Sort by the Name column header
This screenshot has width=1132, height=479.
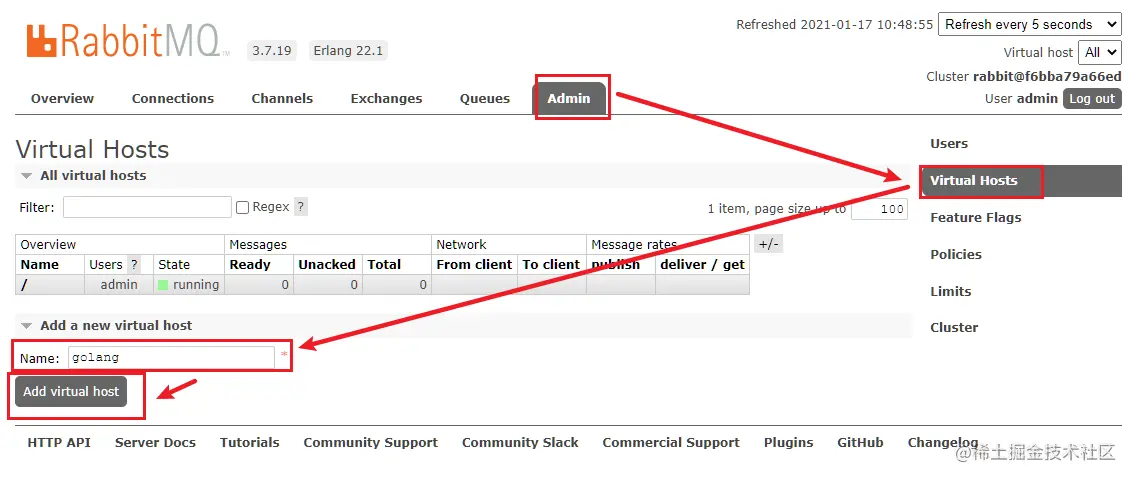(x=40, y=264)
